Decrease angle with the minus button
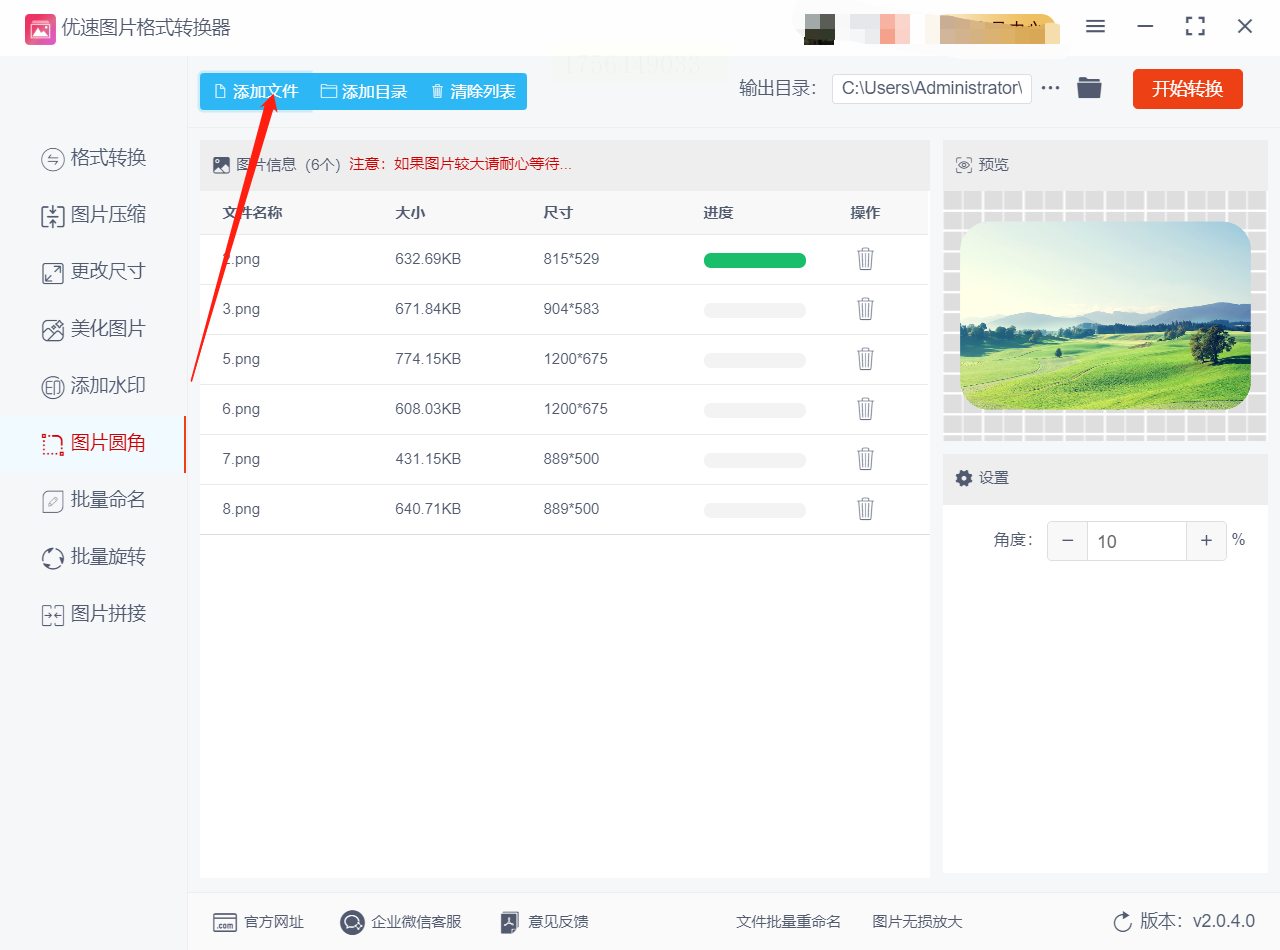Screen dimensions: 1280x950 coord(1067,541)
